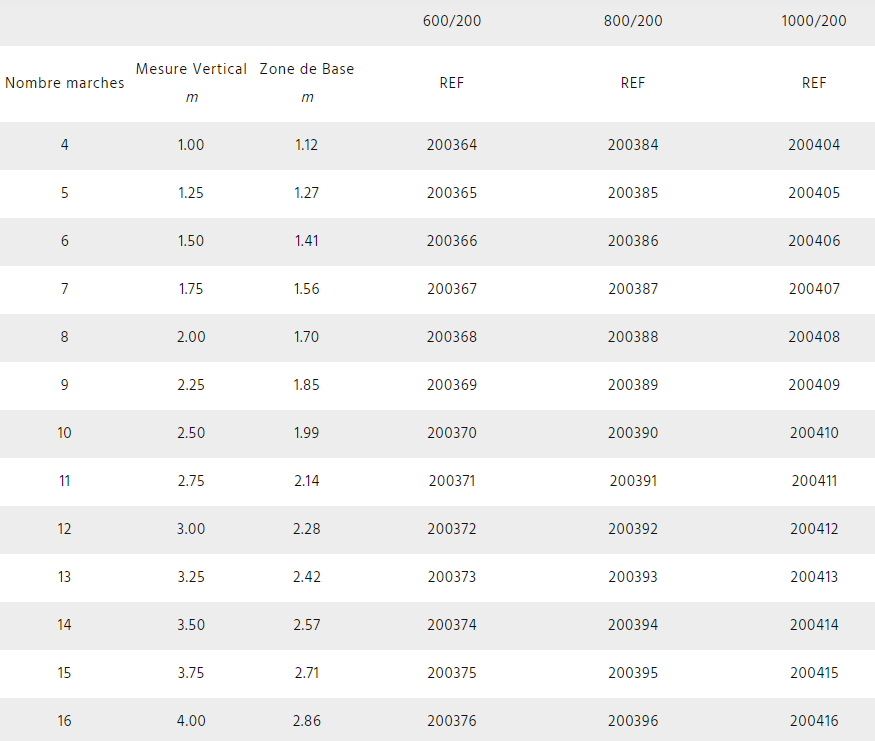Screen dimensions: 875x741
Task: Select reference 200370 for 10 steps
Action: click(451, 433)
